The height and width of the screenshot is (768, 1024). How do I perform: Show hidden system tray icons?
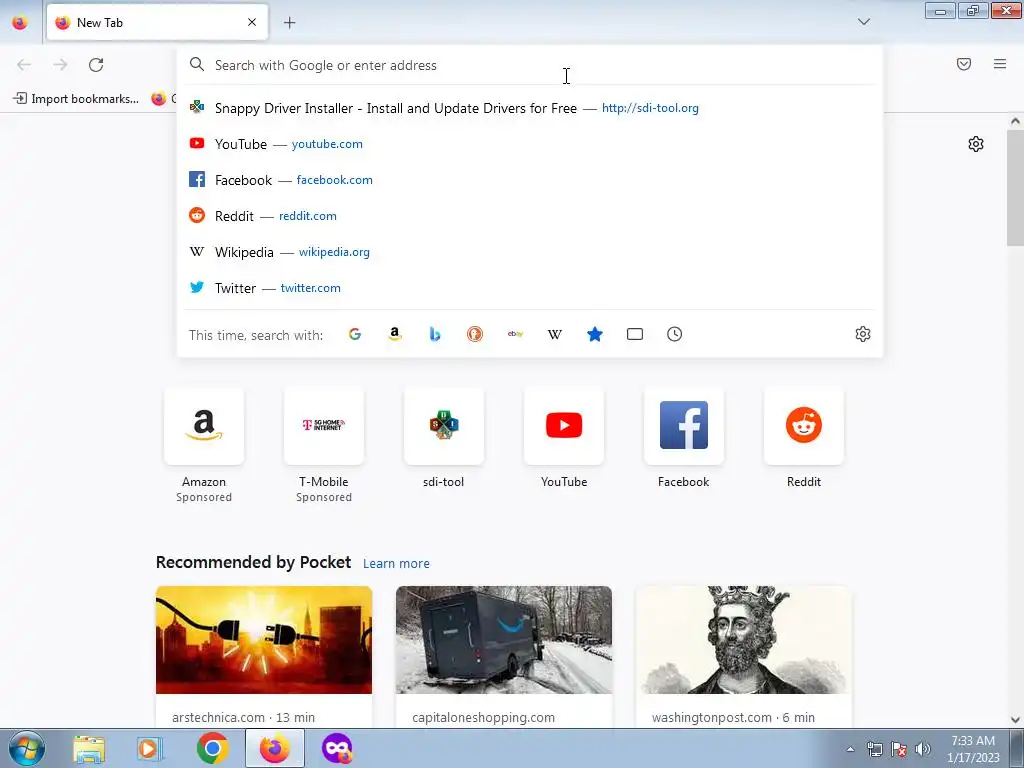[850, 749]
